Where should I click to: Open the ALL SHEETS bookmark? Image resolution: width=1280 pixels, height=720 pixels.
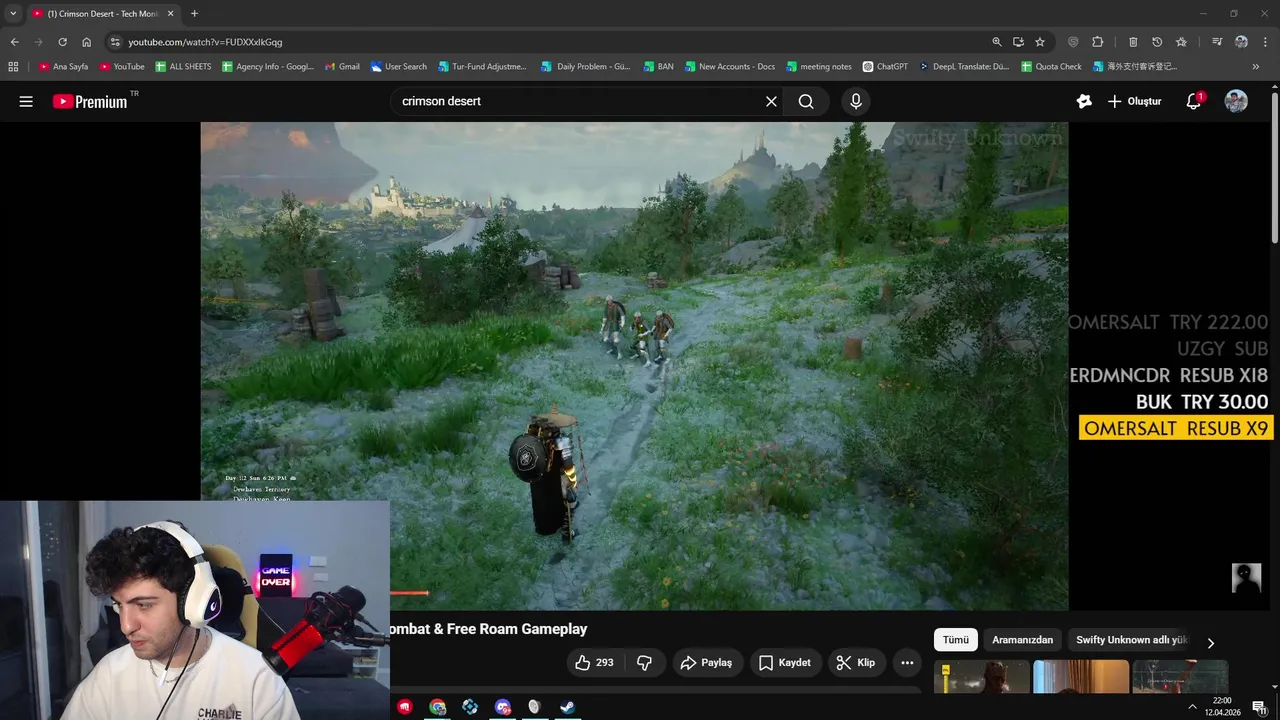(x=183, y=67)
